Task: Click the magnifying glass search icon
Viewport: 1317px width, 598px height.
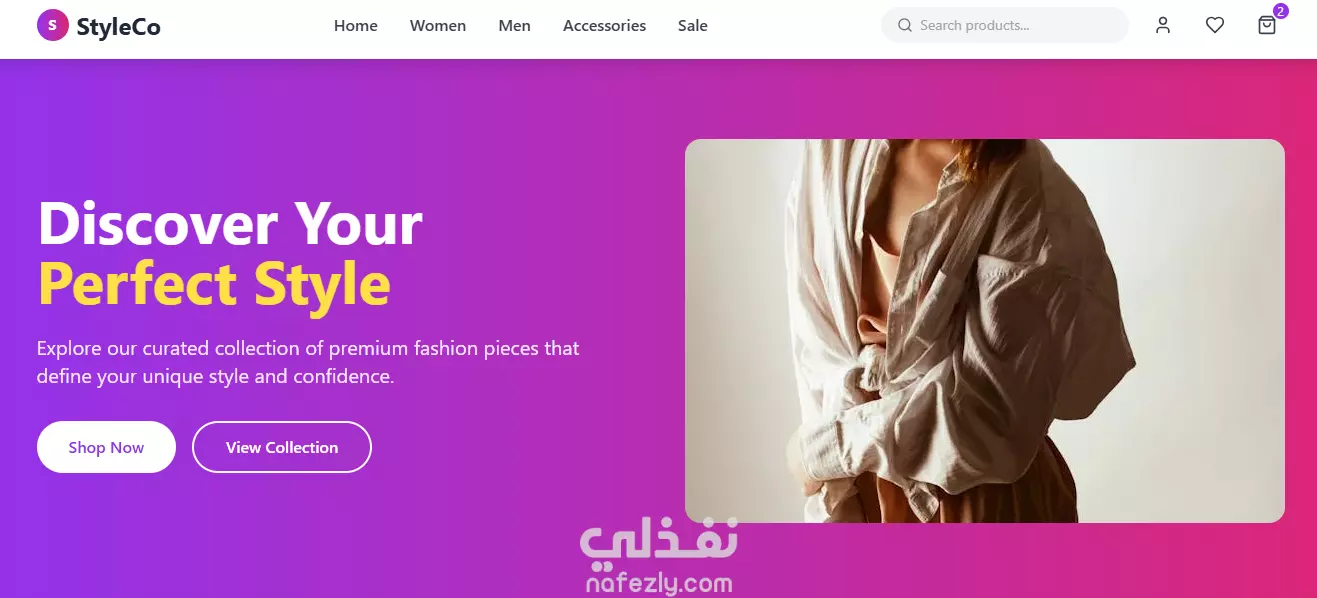Action: tap(905, 25)
